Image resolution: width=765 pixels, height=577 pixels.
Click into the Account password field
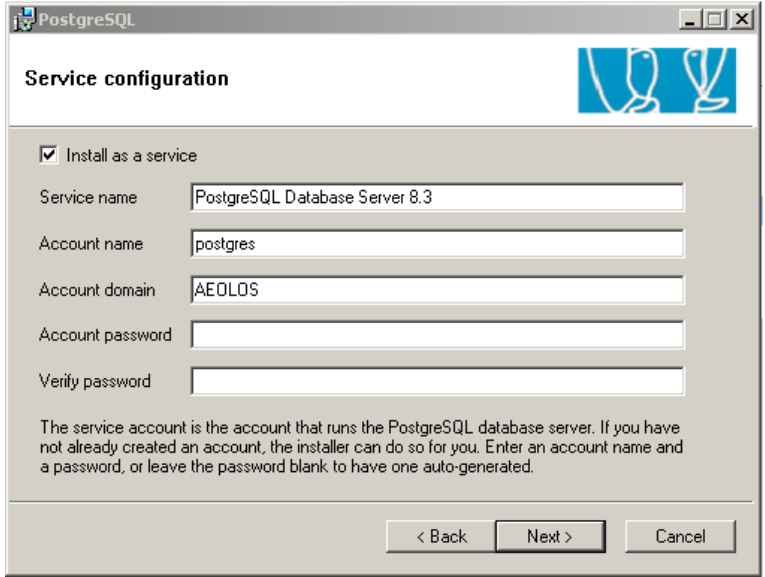click(437, 335)
